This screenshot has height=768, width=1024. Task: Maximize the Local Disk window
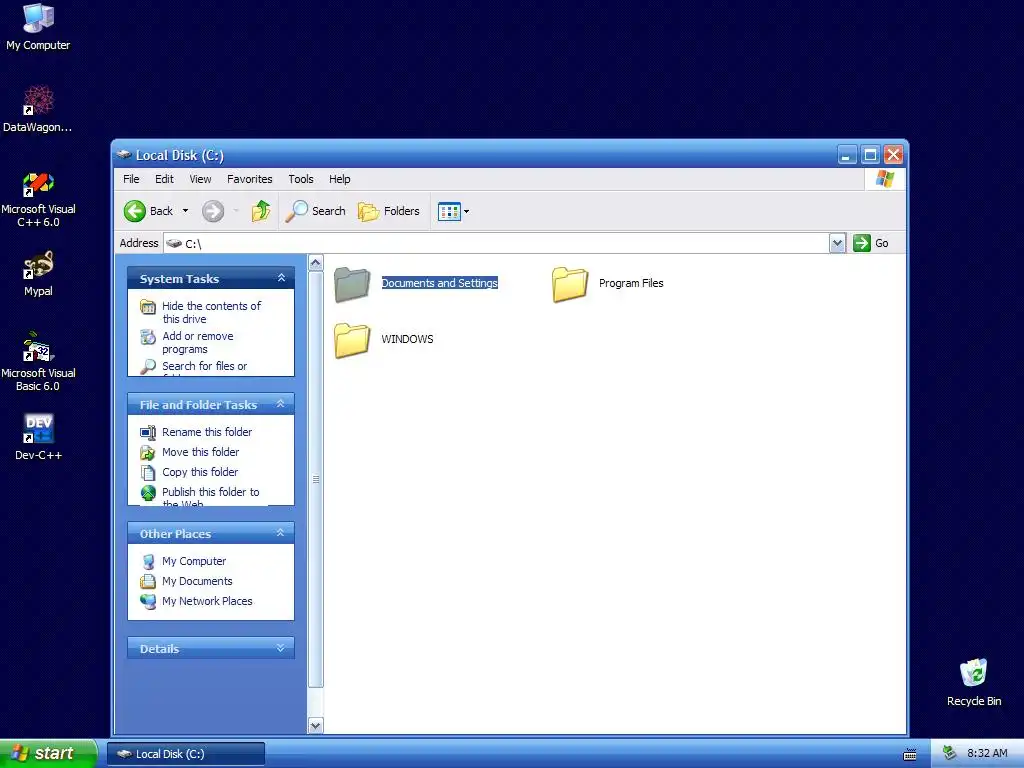[x=870, y=155]
